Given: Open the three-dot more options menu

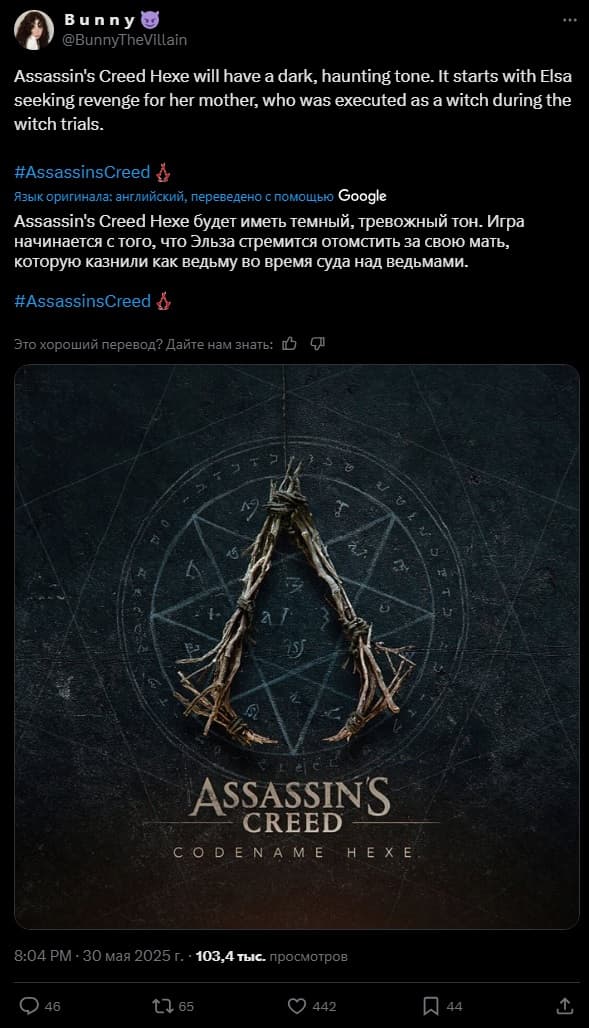Looking at the screenshot, I should pos(569,20).
